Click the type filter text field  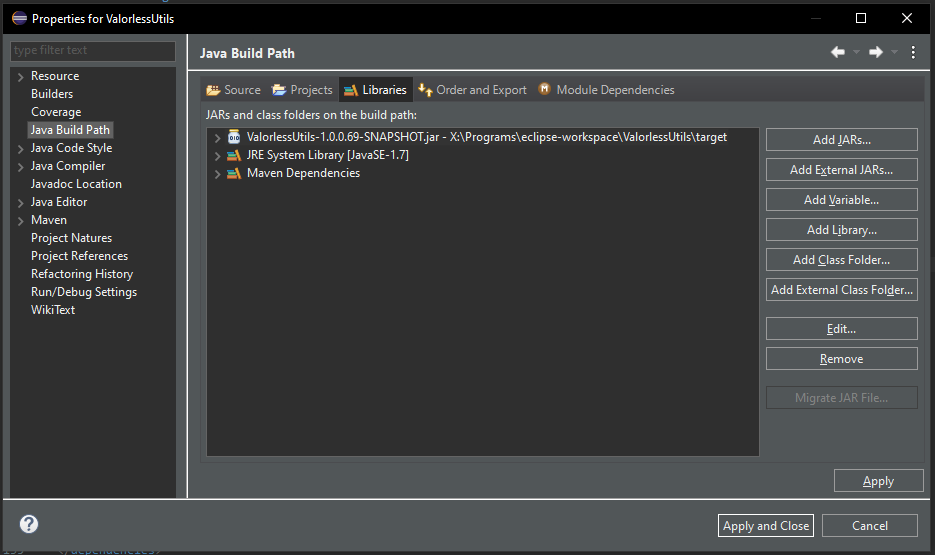pos(93,51)
